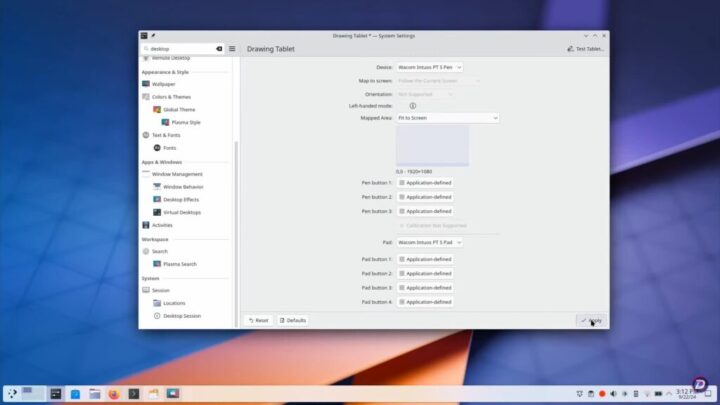
Task: Set the Pad button 1 action
Action: (425, 259)
